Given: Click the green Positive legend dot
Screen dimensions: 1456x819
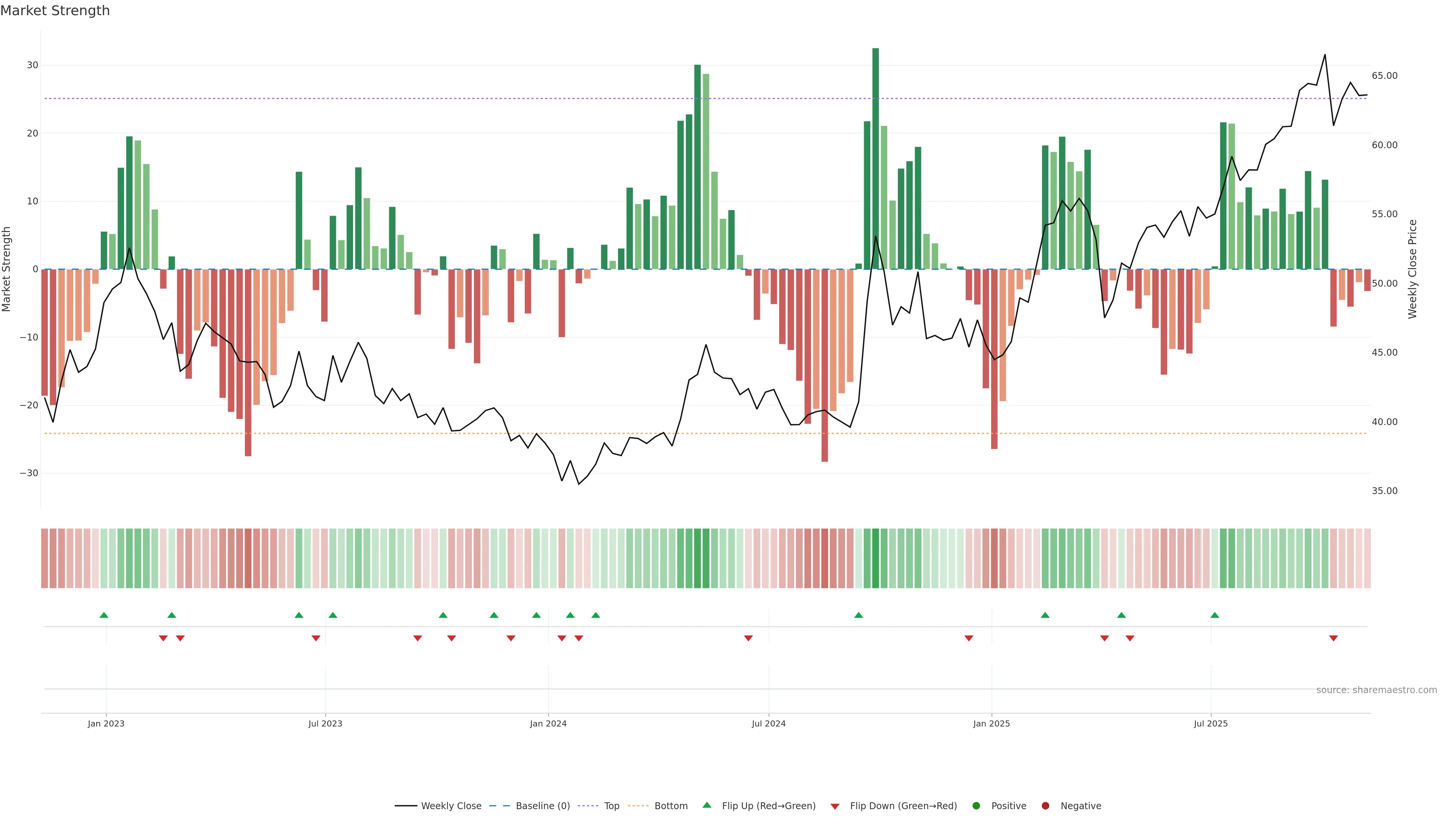Looking at the screenshot, I should coord(976,806).
